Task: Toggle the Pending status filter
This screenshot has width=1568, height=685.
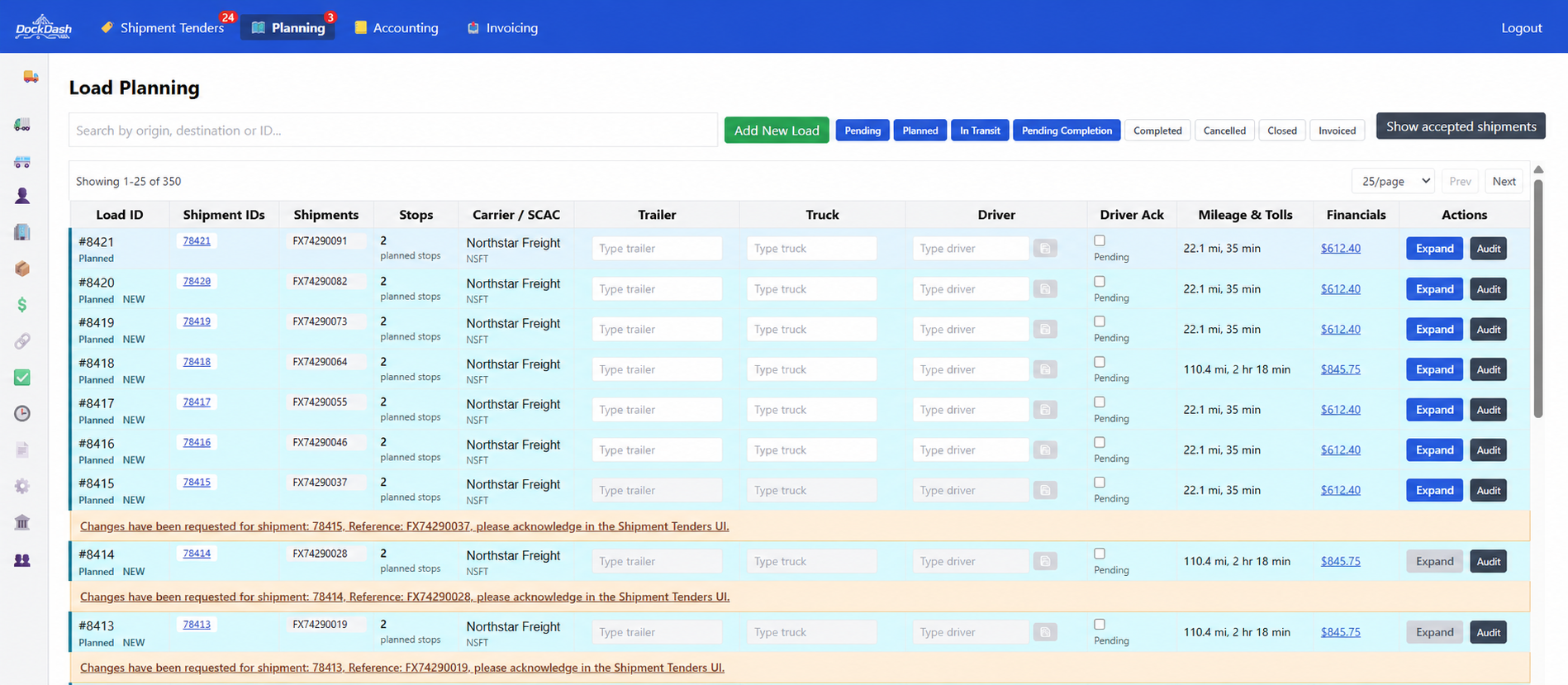Action: point(862,131)
